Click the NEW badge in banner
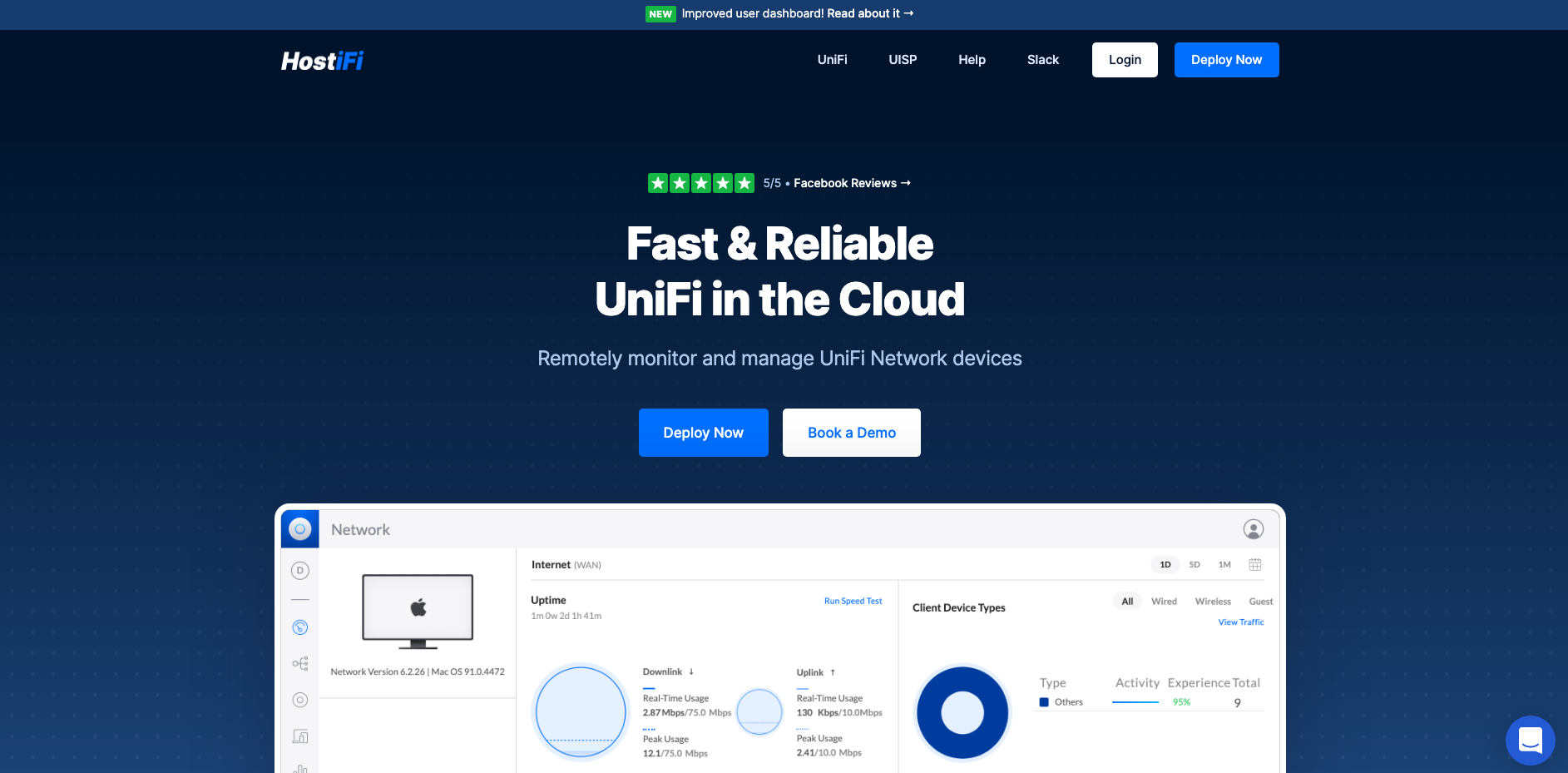Screen dimensions: 1568x773 point(660,14)
